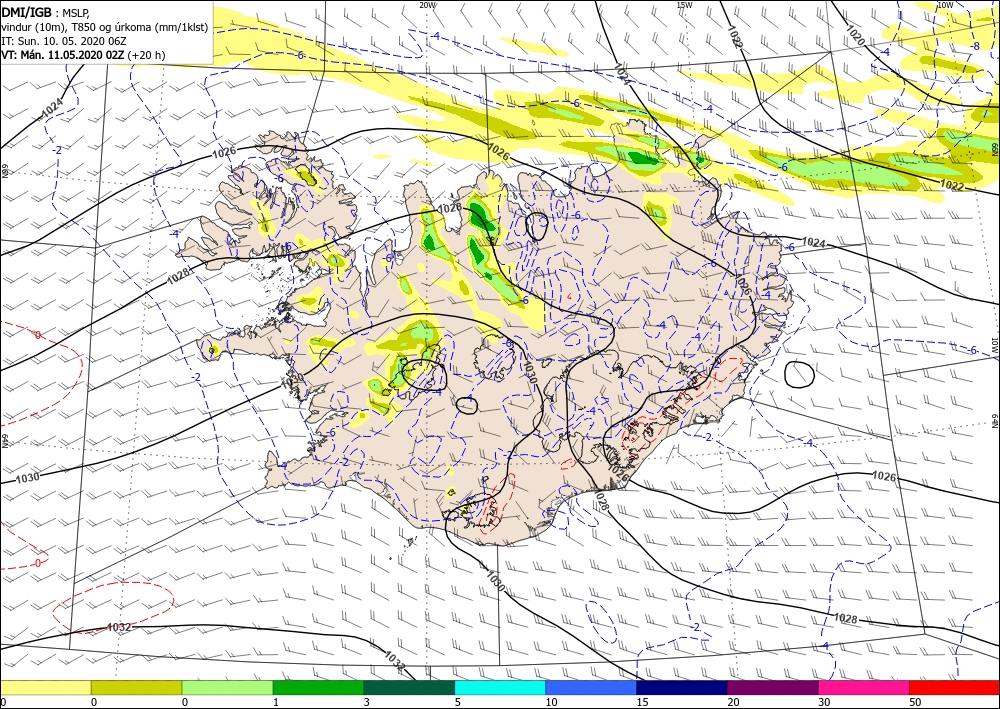
Task: Click the legend value '20'
Action: pos(733,702)
